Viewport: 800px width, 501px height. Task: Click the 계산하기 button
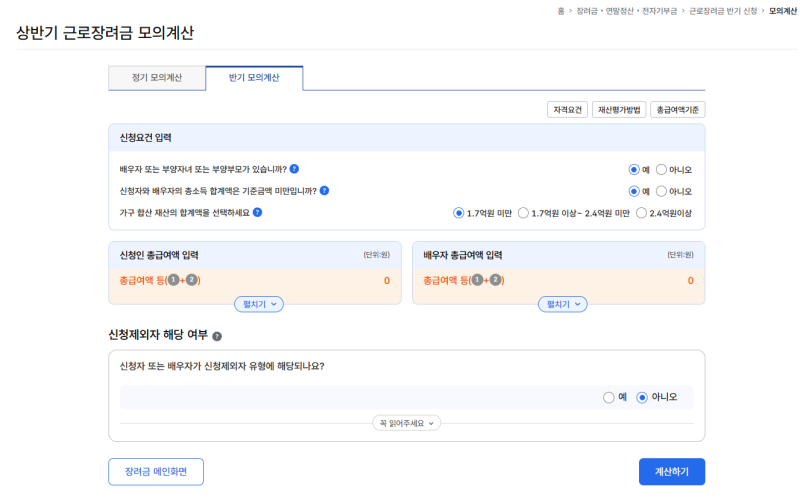672,472
